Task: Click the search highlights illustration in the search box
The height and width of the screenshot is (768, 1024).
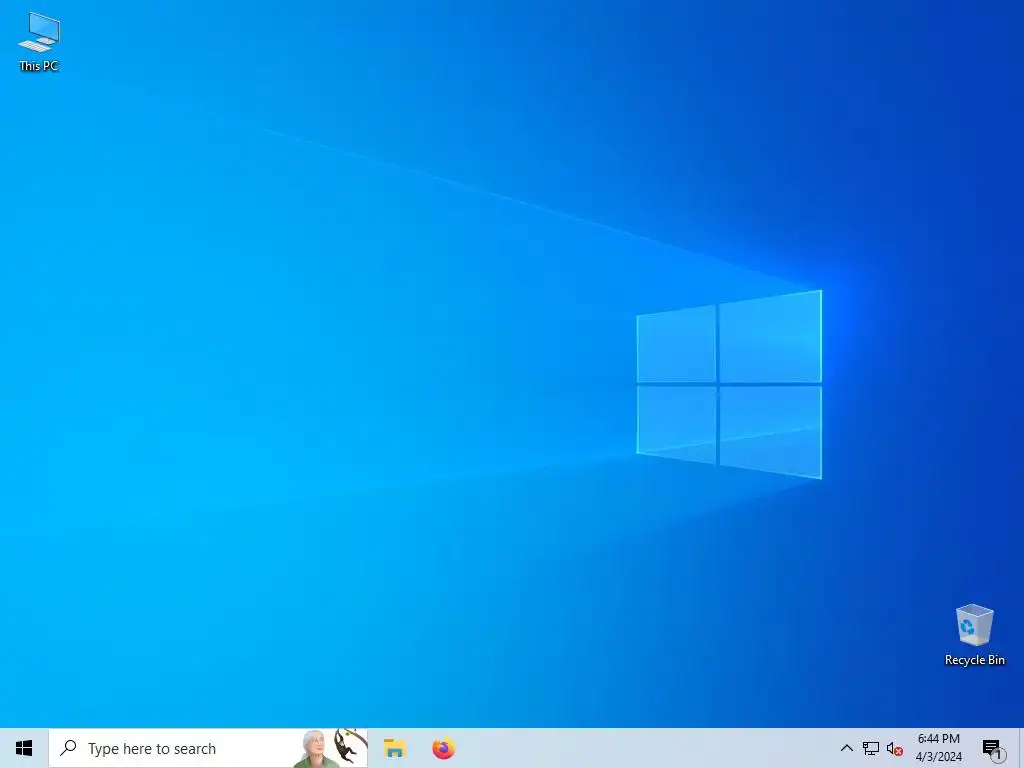Action: coord(330,748)
